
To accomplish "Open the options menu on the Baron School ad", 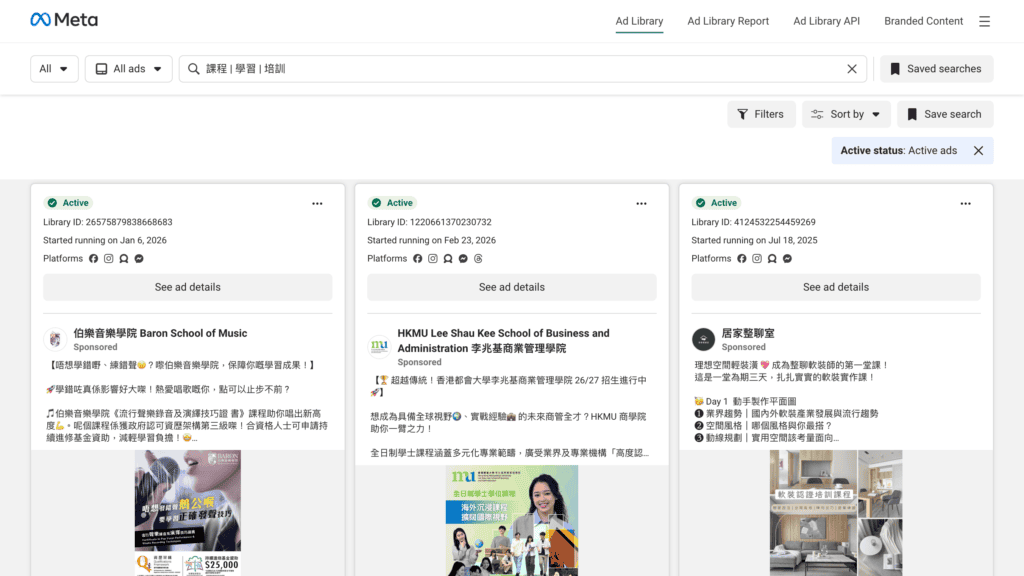I will [x=317, y=203].
